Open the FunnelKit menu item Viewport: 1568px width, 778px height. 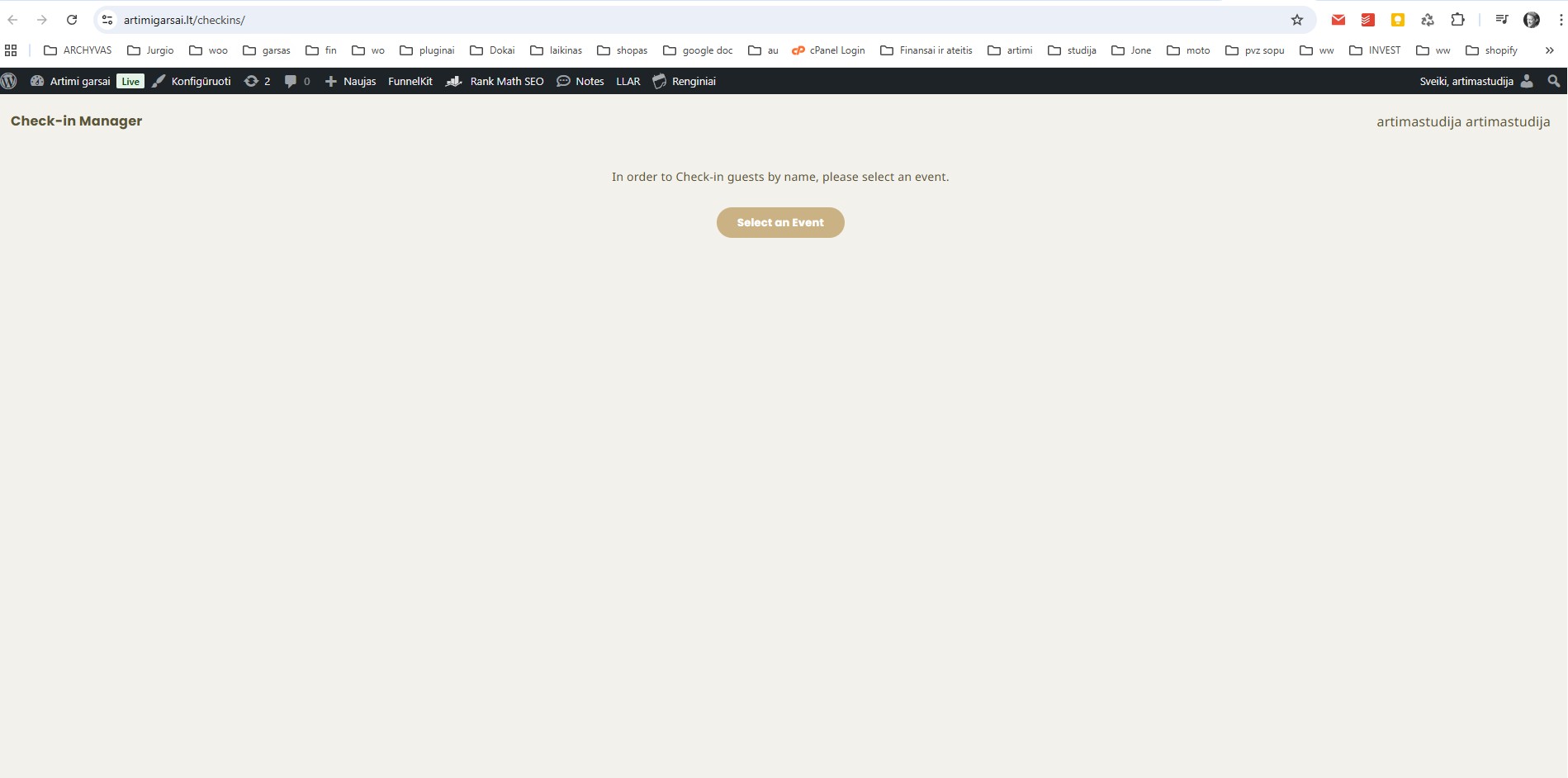(410, 81)
